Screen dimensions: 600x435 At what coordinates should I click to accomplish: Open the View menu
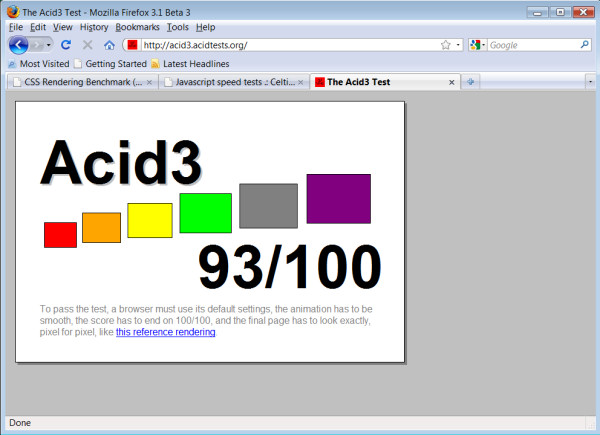(x=63, y=27)
